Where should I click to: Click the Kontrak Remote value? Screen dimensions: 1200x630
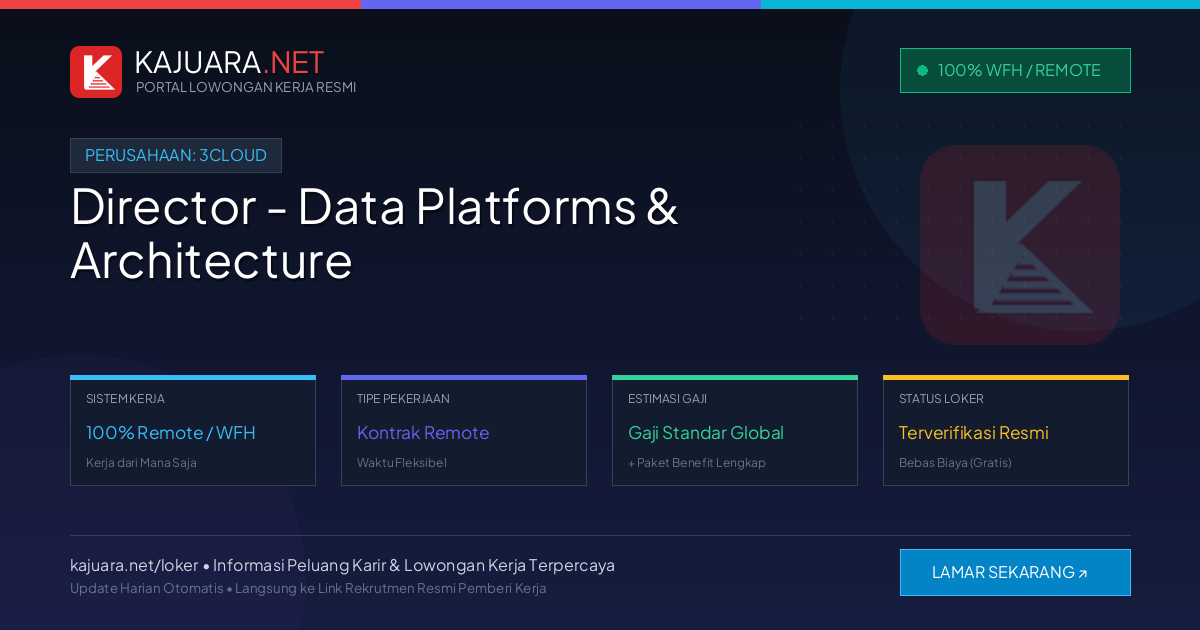point(423,433)
